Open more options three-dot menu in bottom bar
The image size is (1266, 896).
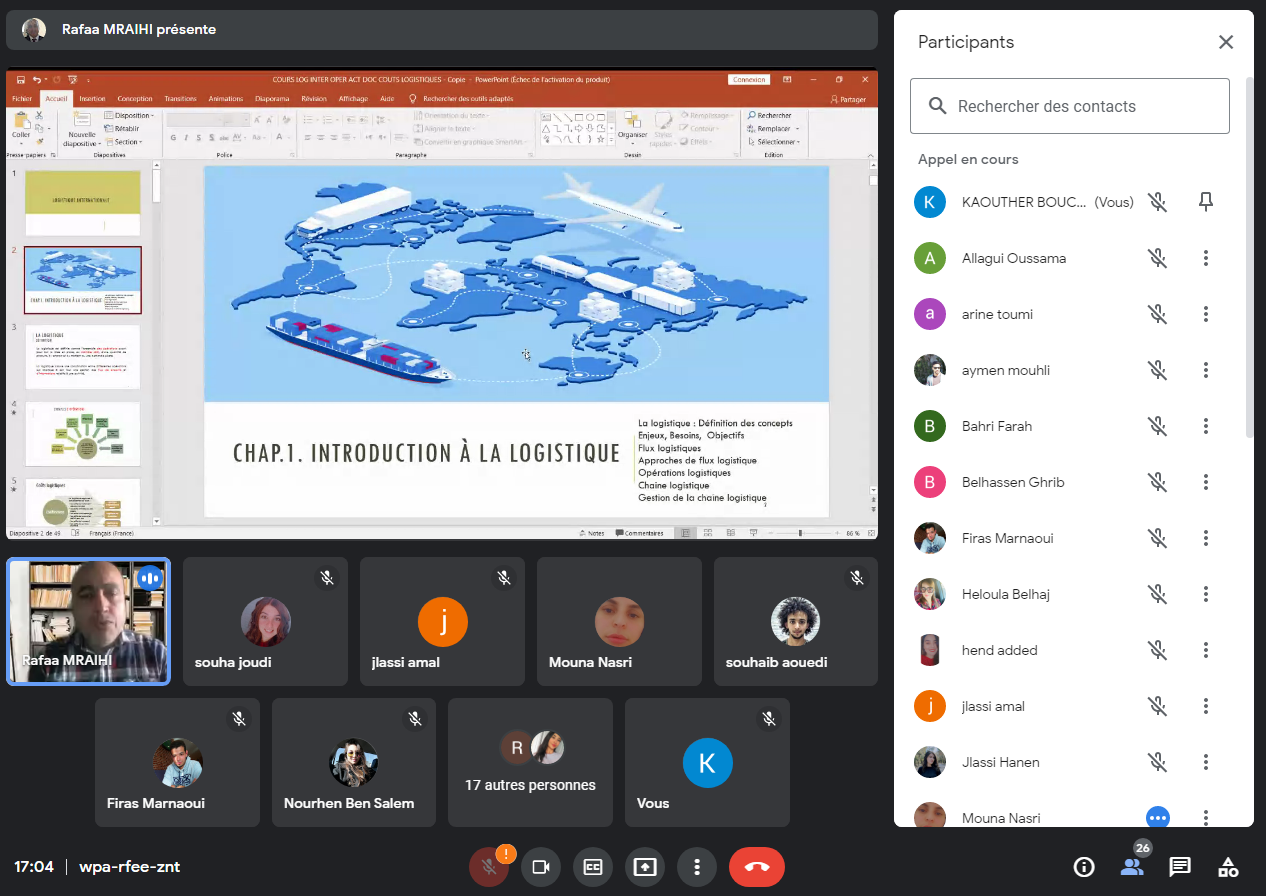point(697,867)
